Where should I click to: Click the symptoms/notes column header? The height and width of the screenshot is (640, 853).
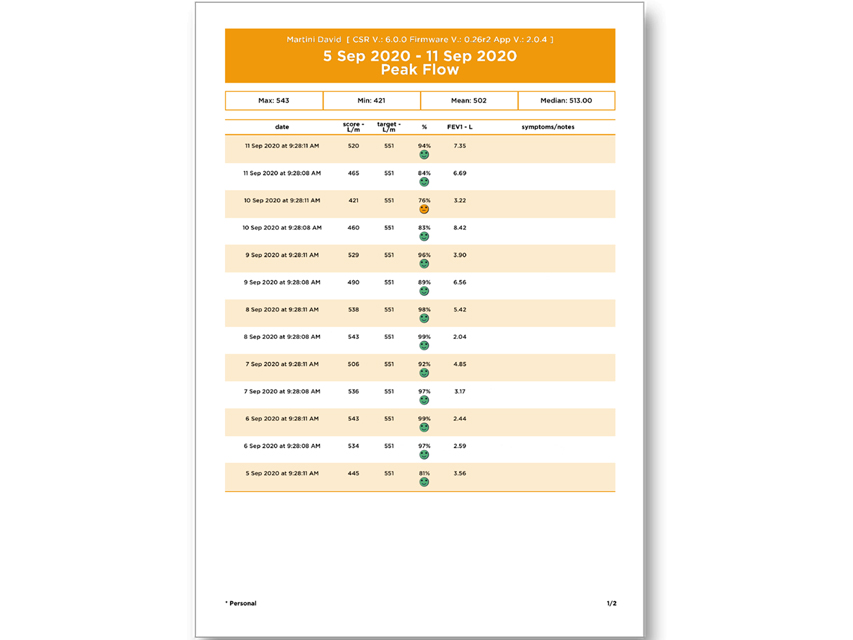coord(548,127)
